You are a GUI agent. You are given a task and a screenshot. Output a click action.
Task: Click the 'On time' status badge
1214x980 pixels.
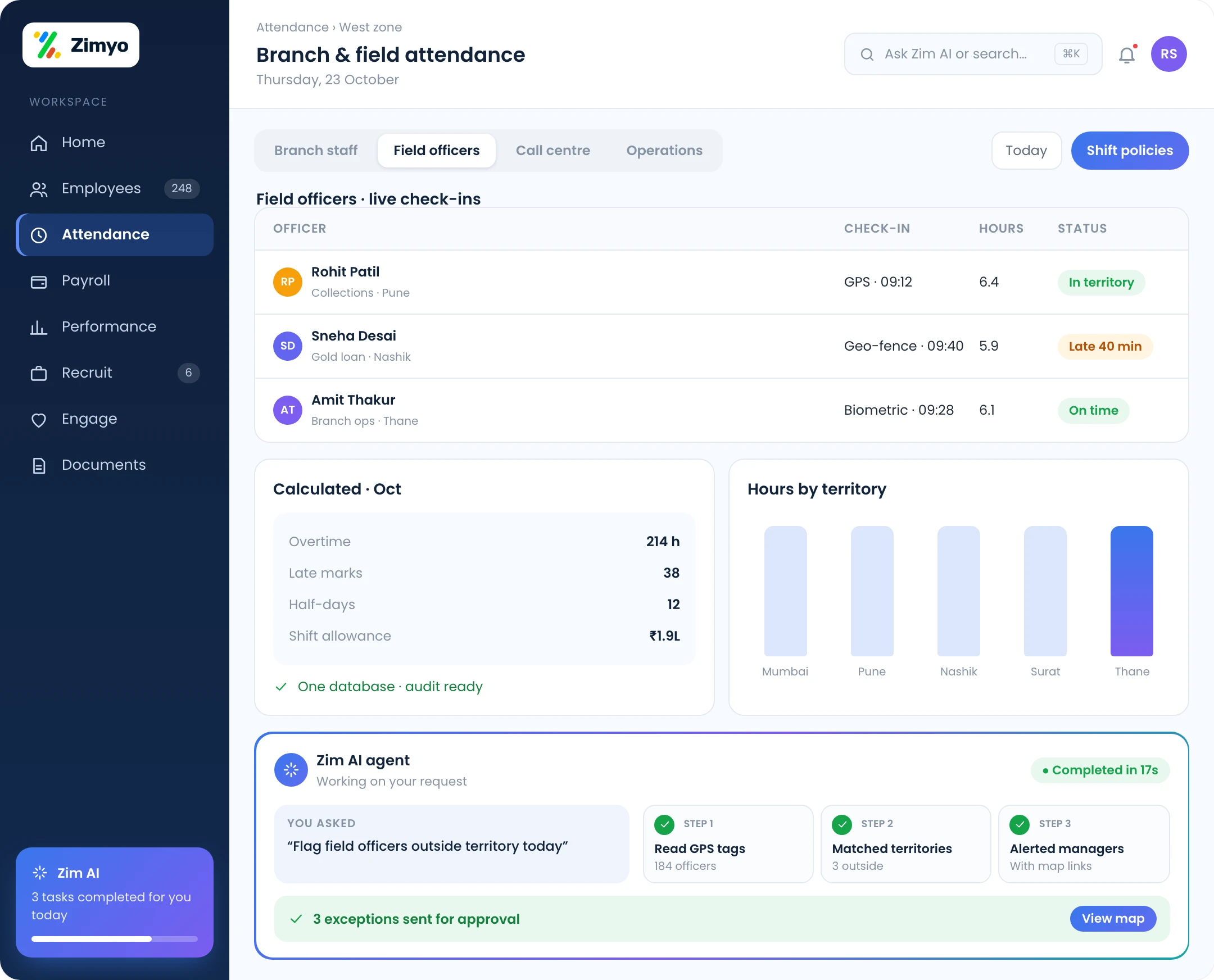point(1093,410)
